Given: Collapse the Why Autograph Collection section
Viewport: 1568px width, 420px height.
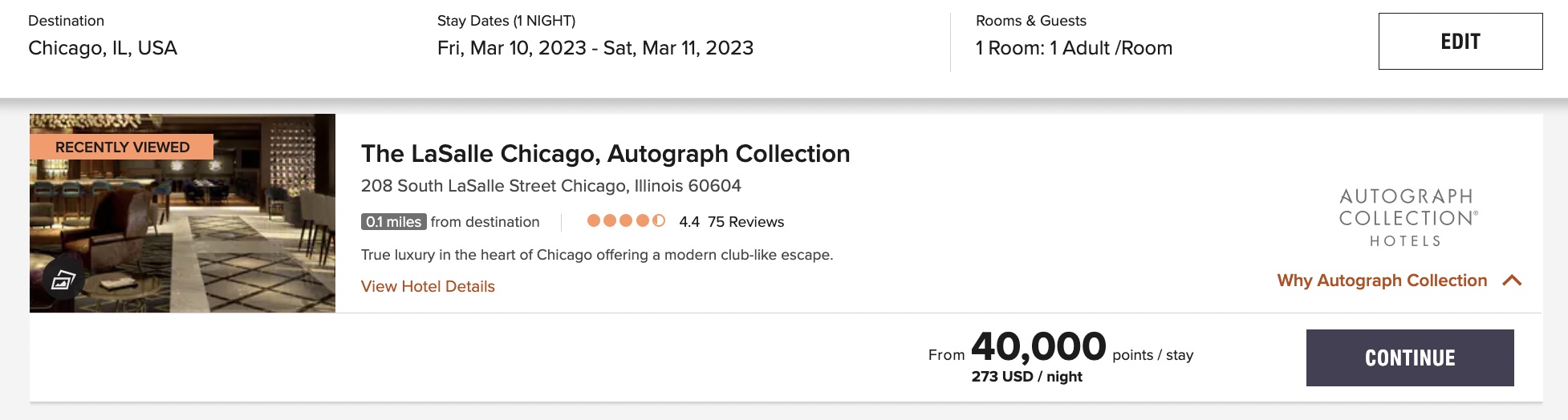Looking at the screenshot, I should coord(1383,281).
